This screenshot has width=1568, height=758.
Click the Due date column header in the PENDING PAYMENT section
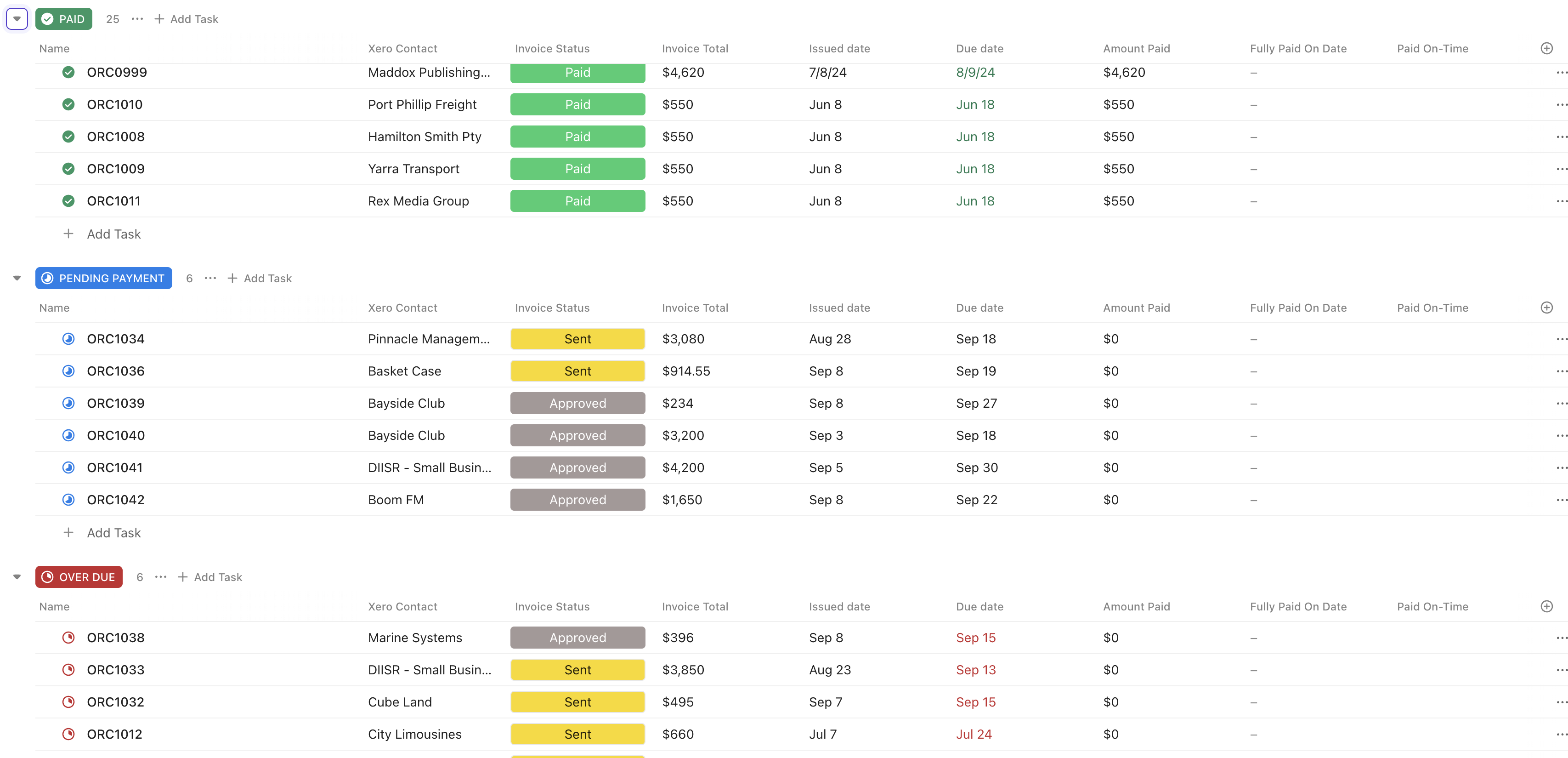(x=979, y=308)
